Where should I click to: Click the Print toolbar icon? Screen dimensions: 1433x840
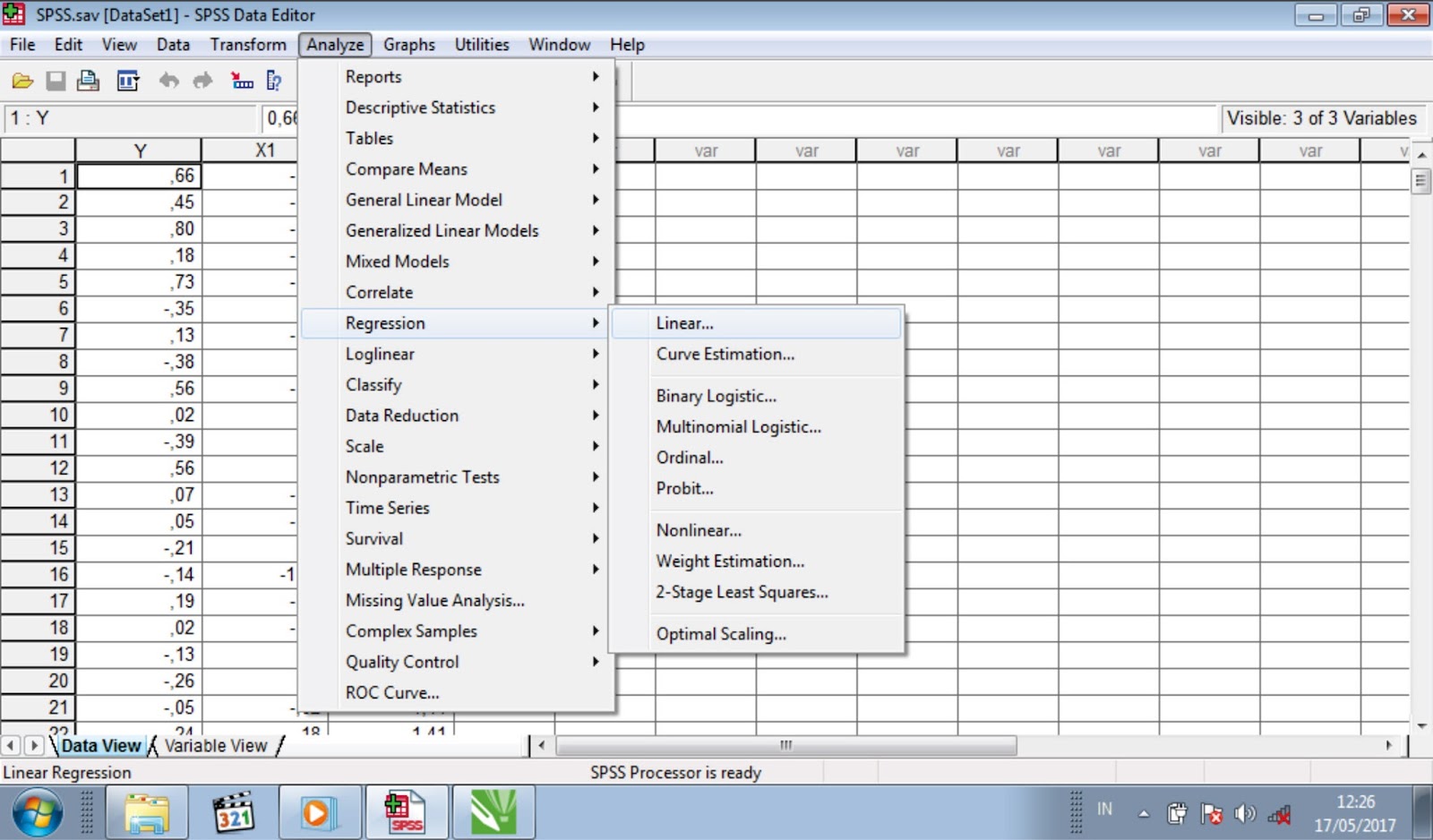tap(88, 81)
